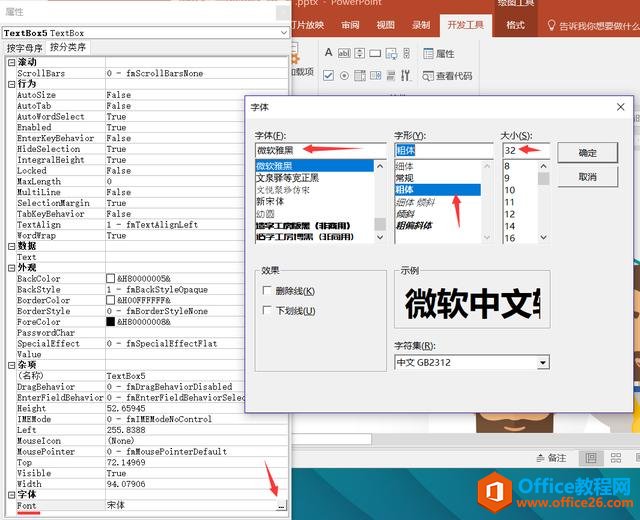Viewport: 640px width, 520px height.
Task: Close the Font dialog with X
Action: click(620, 107)
